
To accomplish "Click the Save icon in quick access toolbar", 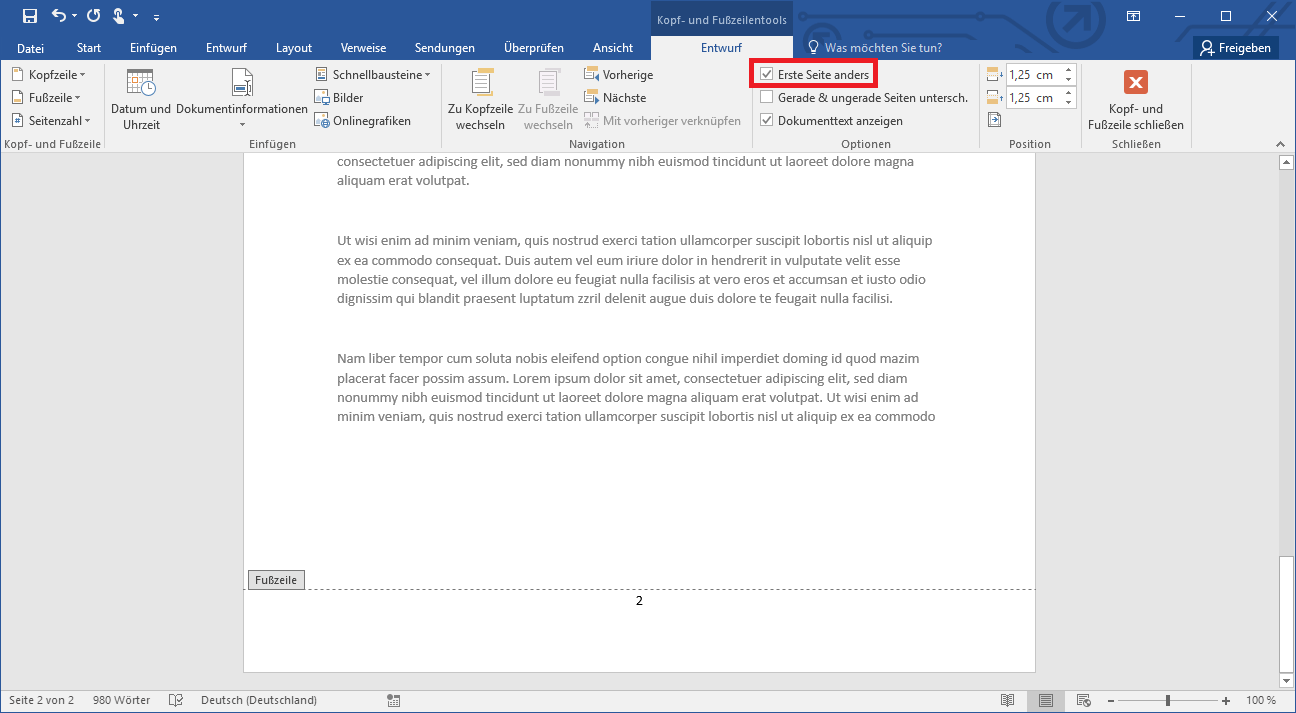I will pyautogui.click(x=30, y=16).
